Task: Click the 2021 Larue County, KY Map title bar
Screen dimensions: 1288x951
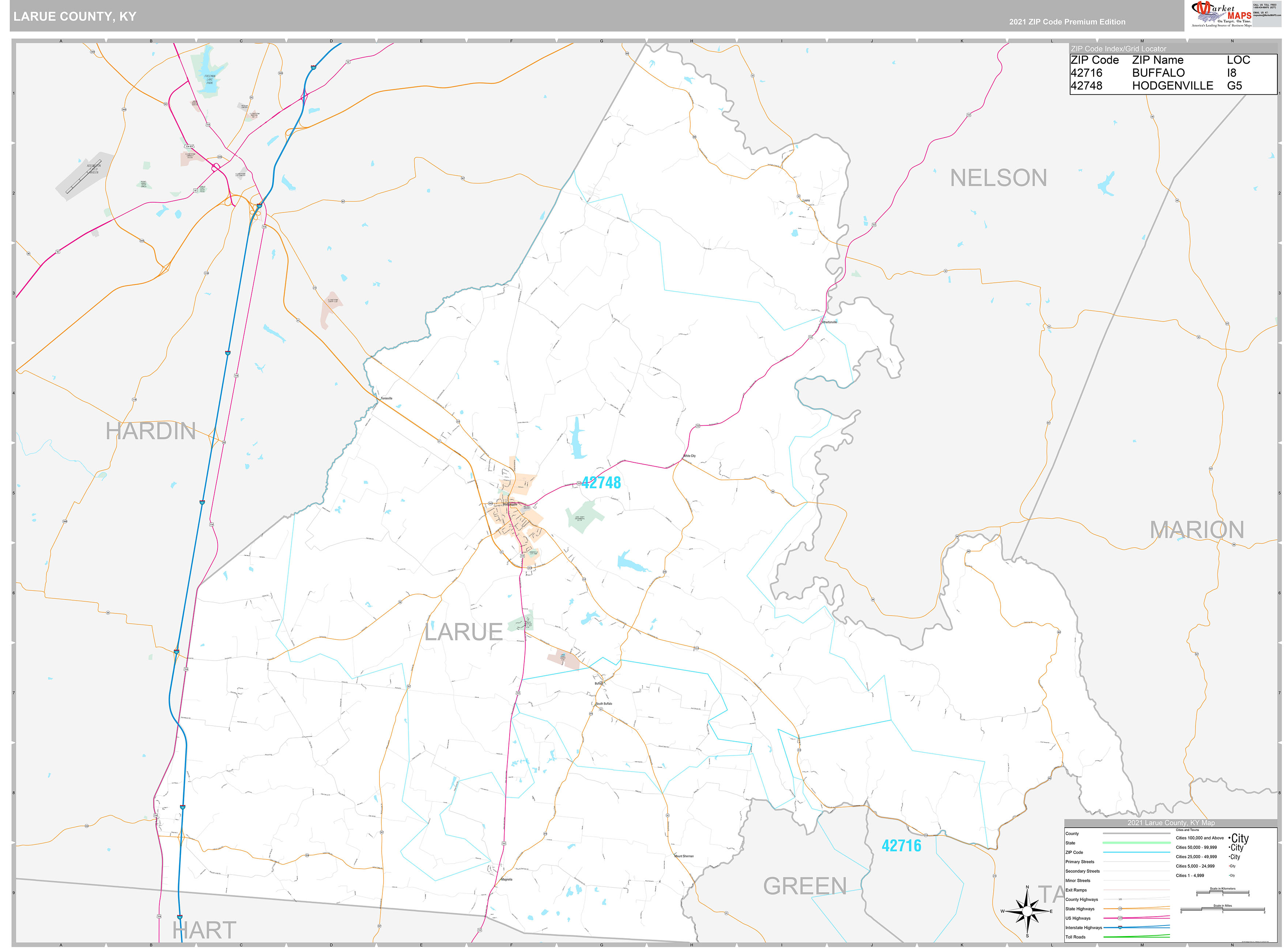Action: click(x=1171, y=823)
